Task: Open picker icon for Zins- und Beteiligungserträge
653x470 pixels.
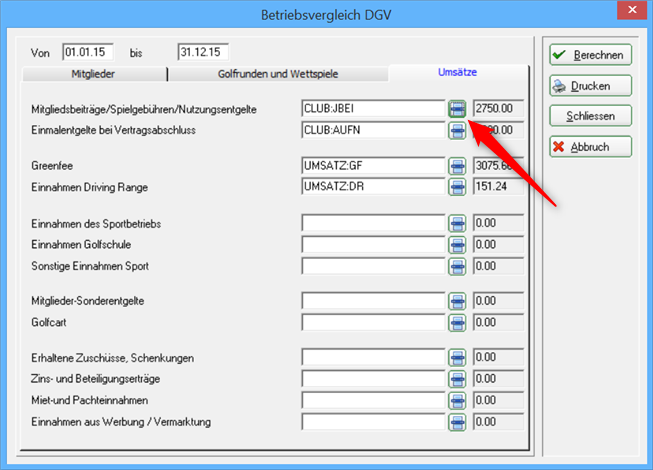Action: pyautogui.click(x=457, y=379)
